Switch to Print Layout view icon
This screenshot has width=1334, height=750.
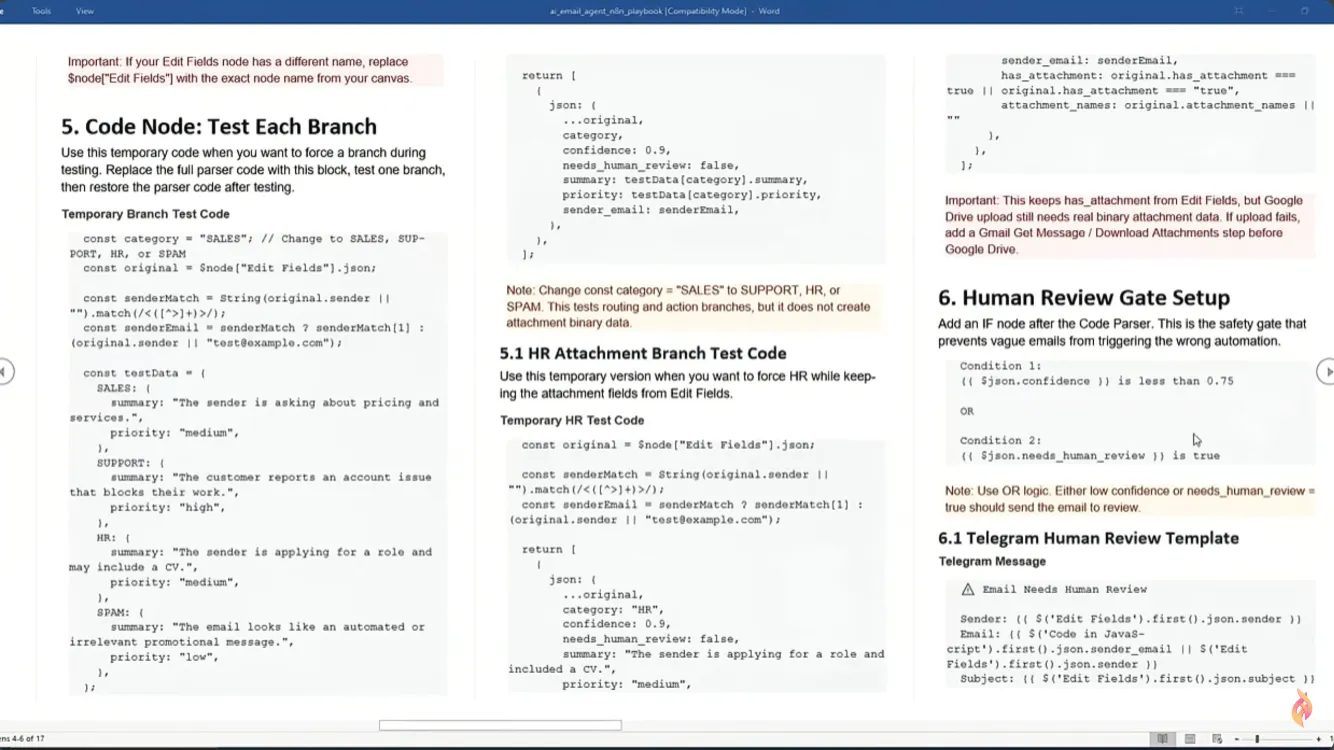point(1190,739)
